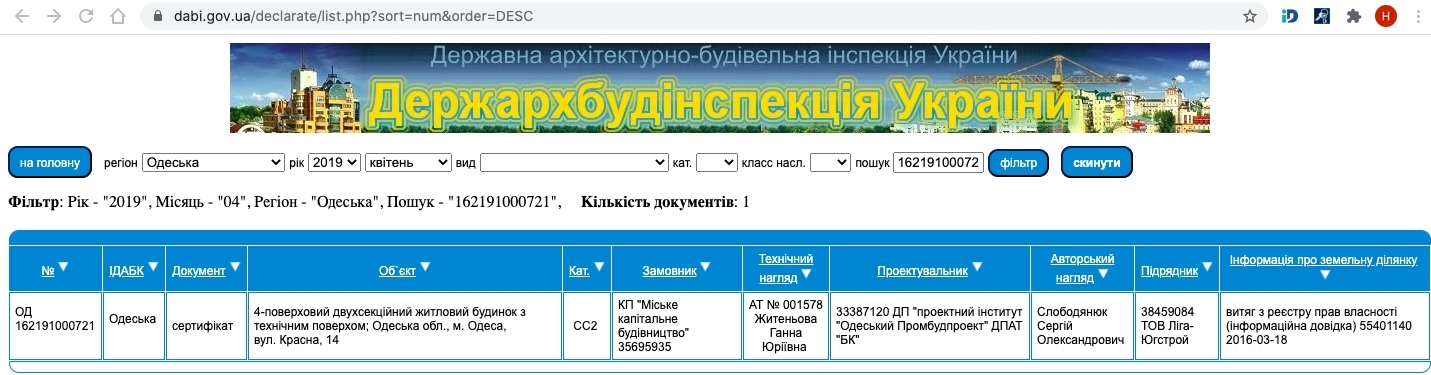Click the Одеський Промбудпроект designer cell
The image size is (1431, 375).
930,326
